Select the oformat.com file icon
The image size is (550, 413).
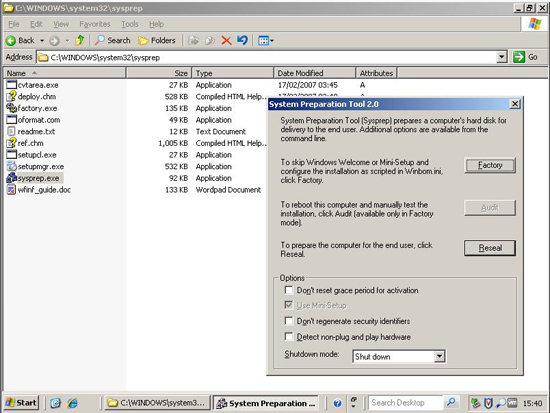pos(12,119)
